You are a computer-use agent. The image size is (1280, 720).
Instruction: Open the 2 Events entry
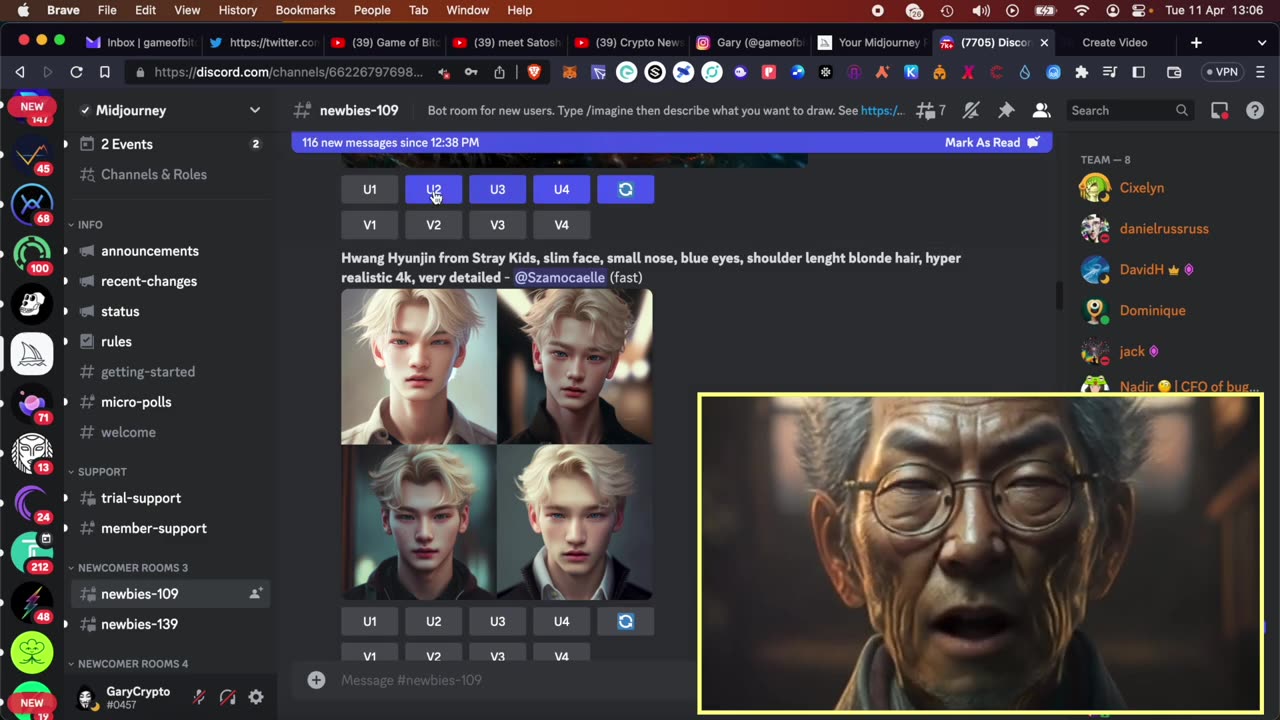[127, 144]
